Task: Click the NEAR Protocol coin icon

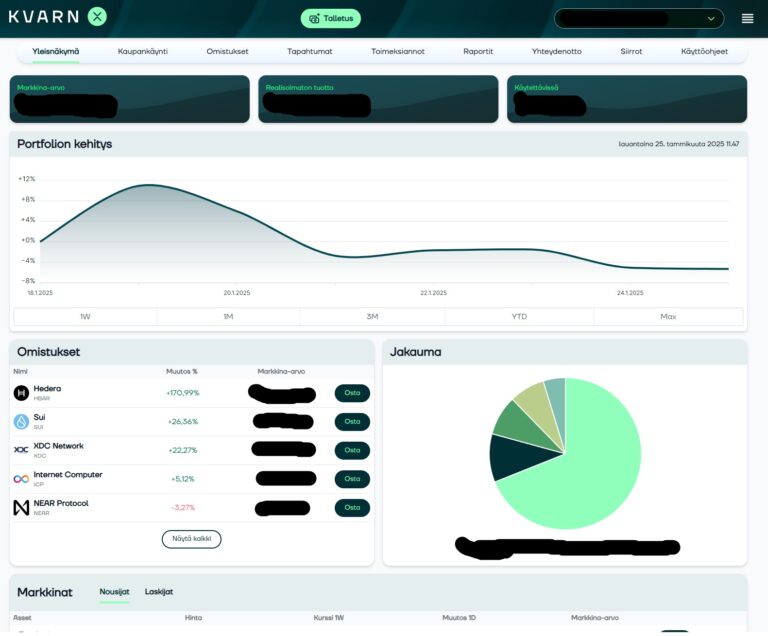Action: tap(21, 508)
